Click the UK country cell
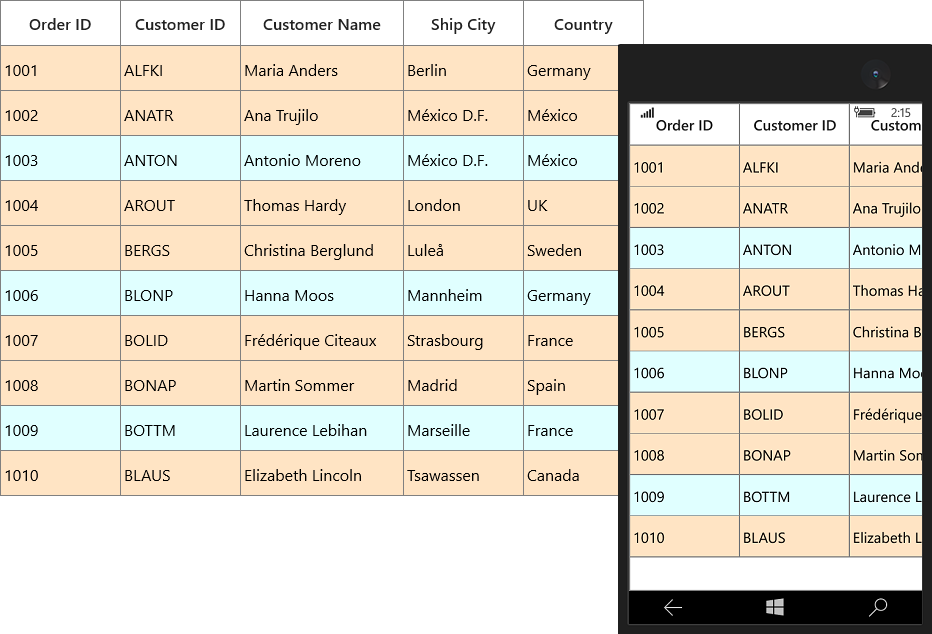 pyautogui.click(x=571, y=205)
